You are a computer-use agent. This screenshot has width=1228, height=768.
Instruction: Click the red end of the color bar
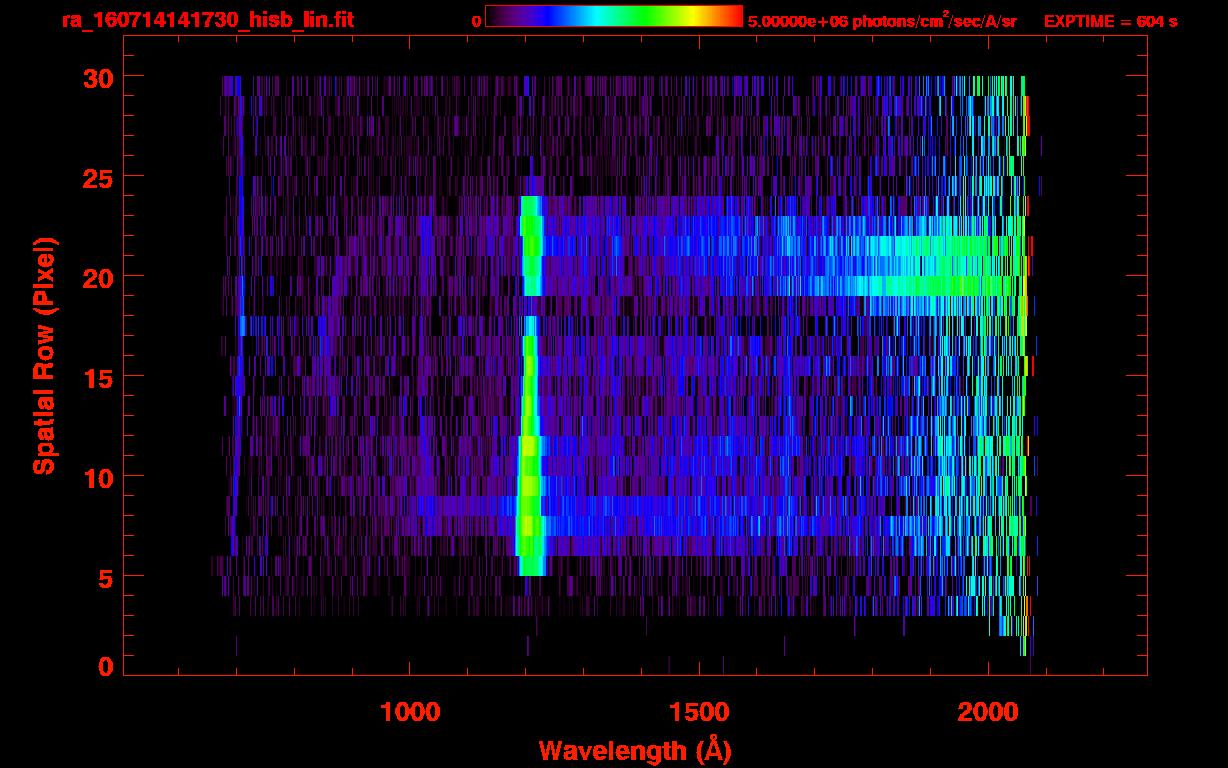point(730,17)
